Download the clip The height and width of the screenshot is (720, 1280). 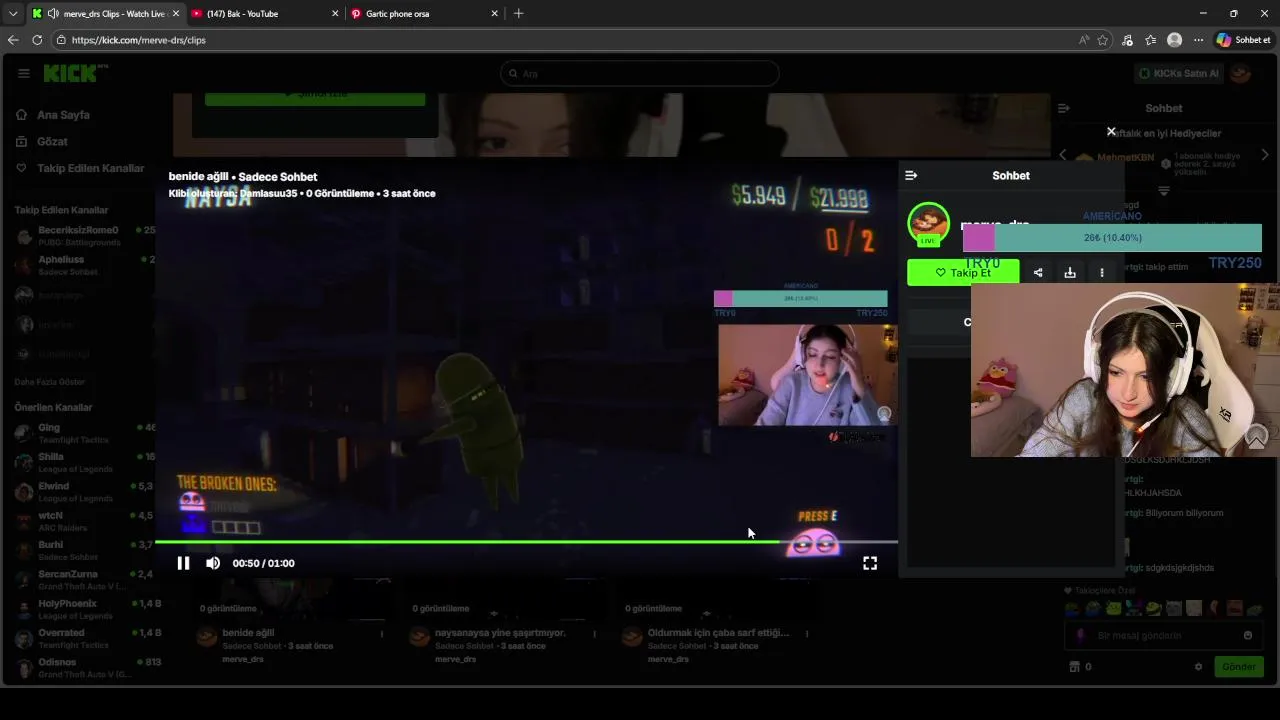tap(1070, 272)
